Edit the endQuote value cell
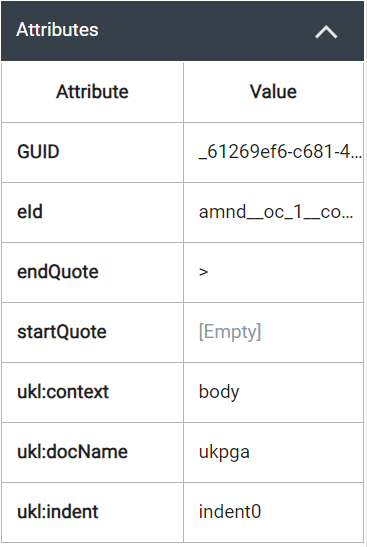Viewport: 367px width, 547px height. click(x=274, y=272)
